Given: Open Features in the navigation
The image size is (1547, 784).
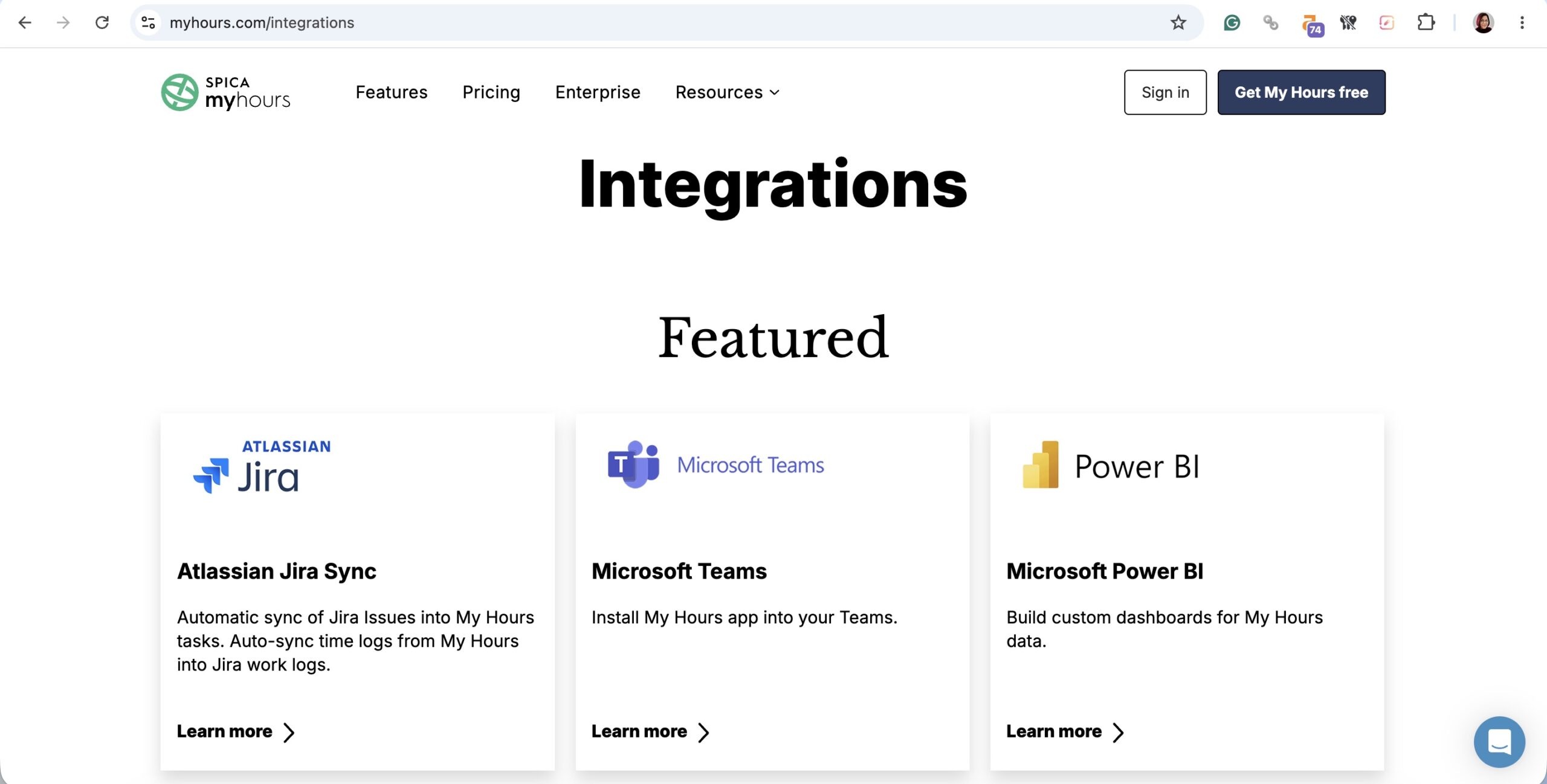Looking at the screenshot, I should click(x=391, y=92).
